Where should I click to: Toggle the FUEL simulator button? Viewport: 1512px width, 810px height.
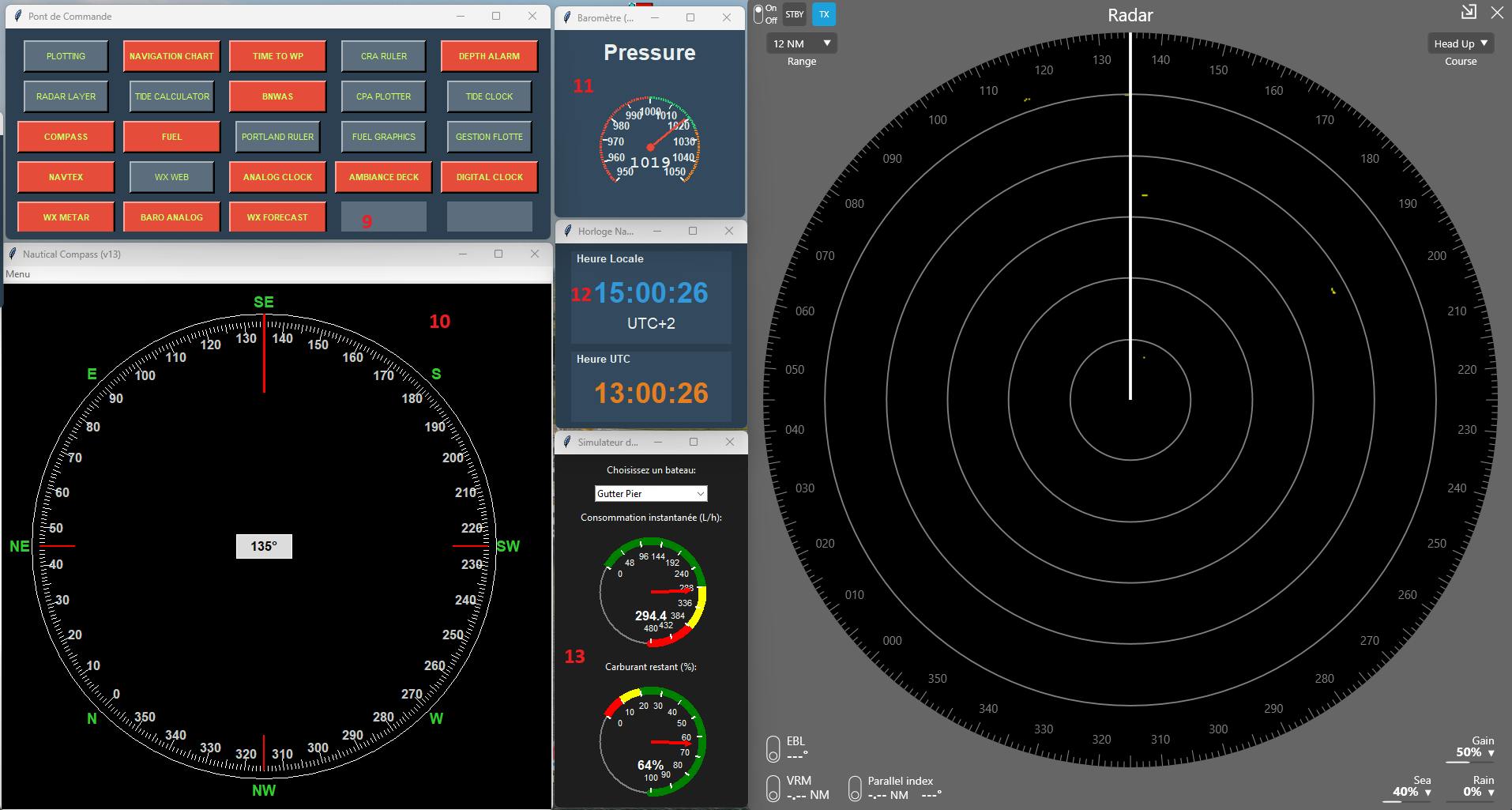coord(171,137)
